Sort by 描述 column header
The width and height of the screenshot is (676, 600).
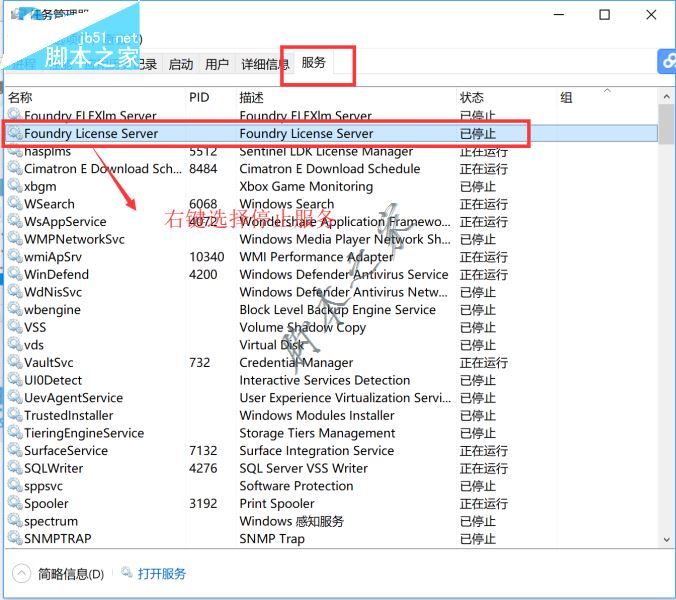(252, 97)
